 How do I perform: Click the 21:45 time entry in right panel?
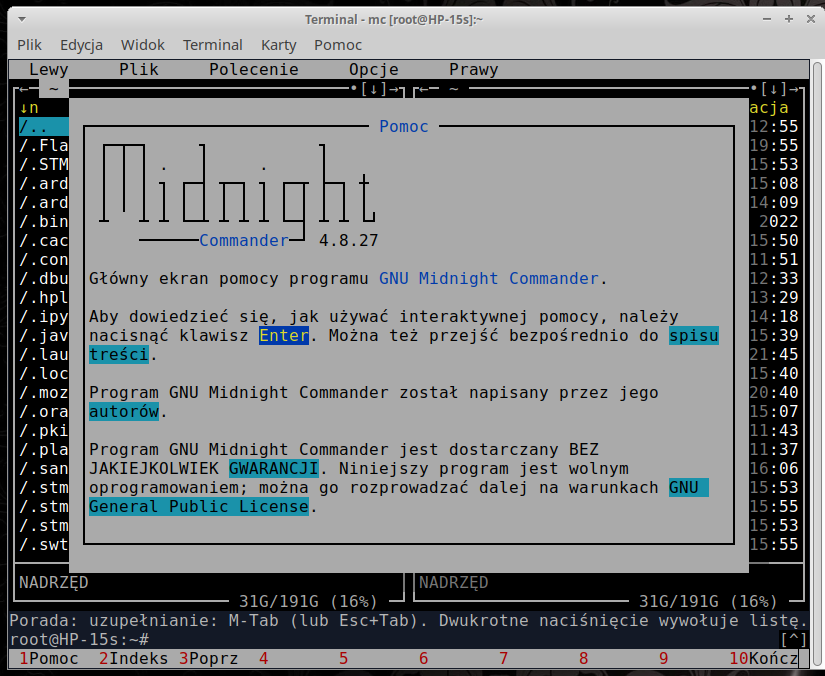coord(773,354)
